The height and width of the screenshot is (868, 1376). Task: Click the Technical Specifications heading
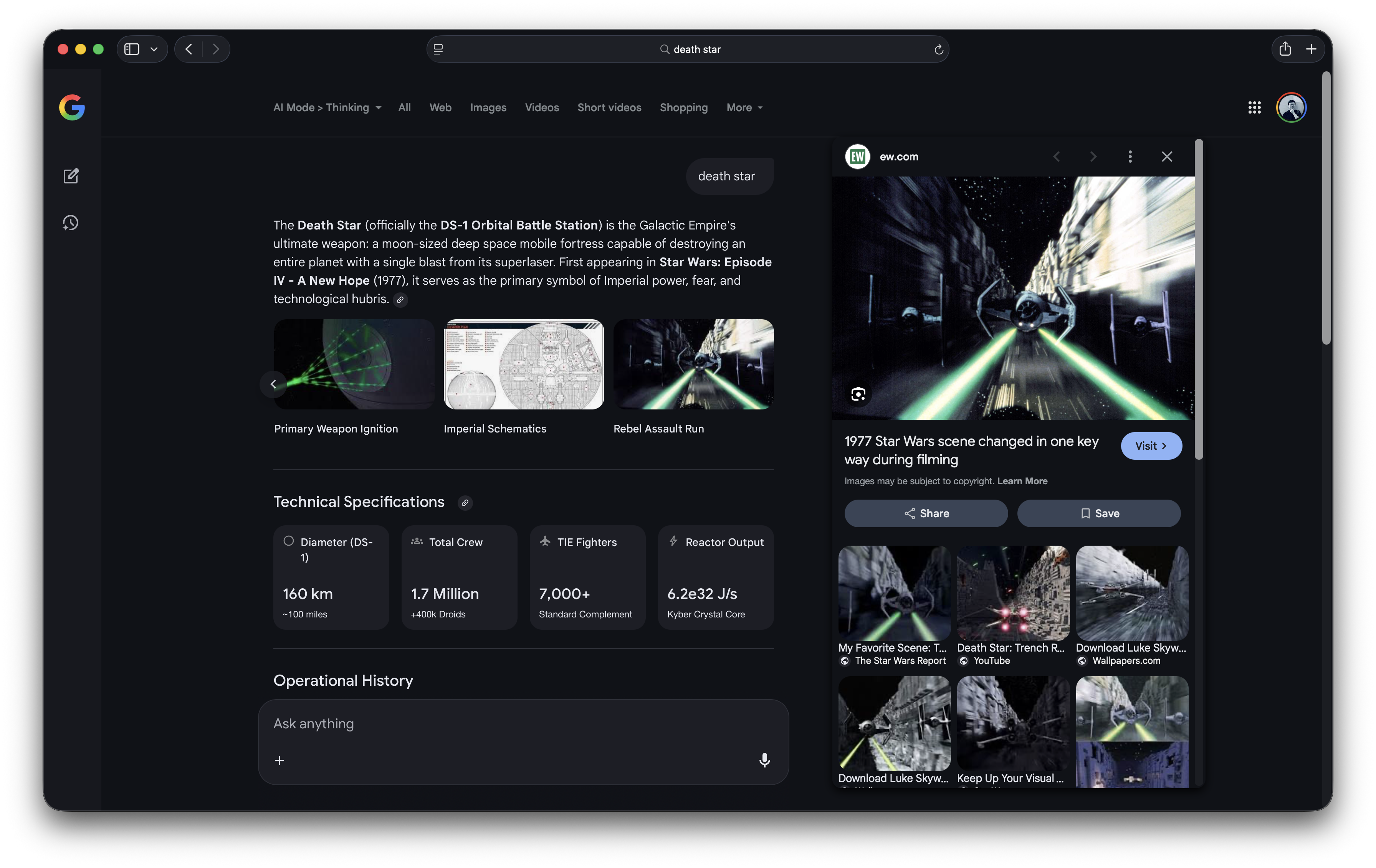point(358,502)
